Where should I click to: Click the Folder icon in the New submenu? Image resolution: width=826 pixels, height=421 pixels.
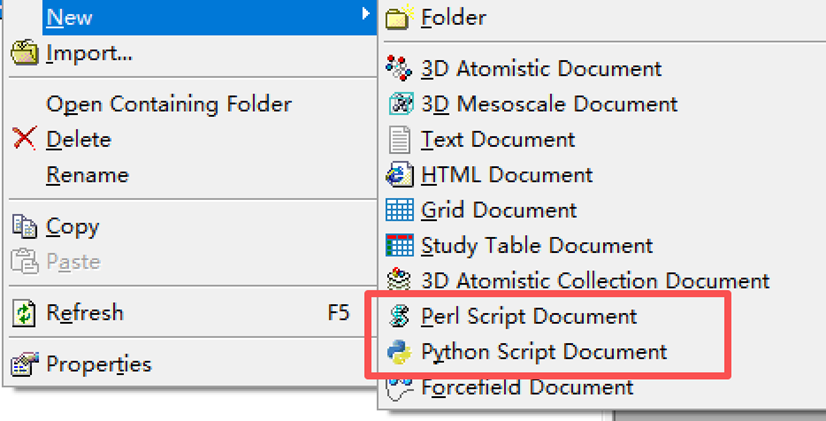click(399, 17)
